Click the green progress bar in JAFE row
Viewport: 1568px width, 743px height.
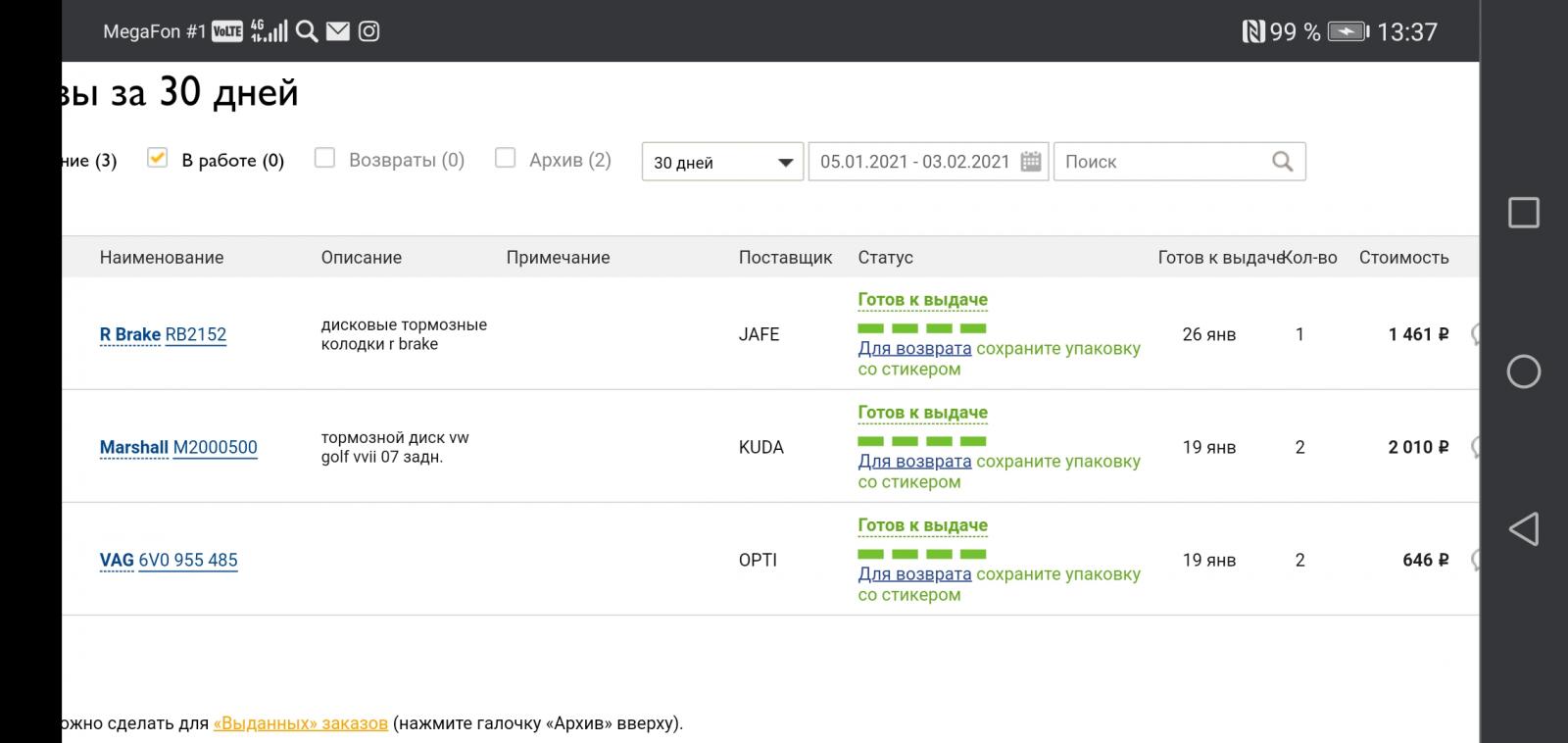pos(922,328)
